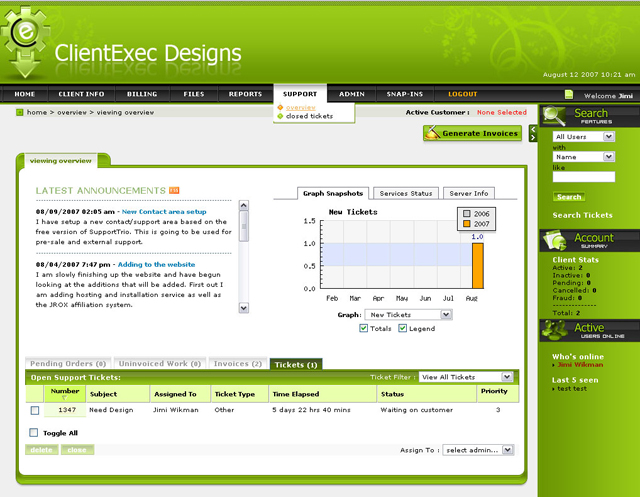Open the Ticket Filter dropdown

466,377
